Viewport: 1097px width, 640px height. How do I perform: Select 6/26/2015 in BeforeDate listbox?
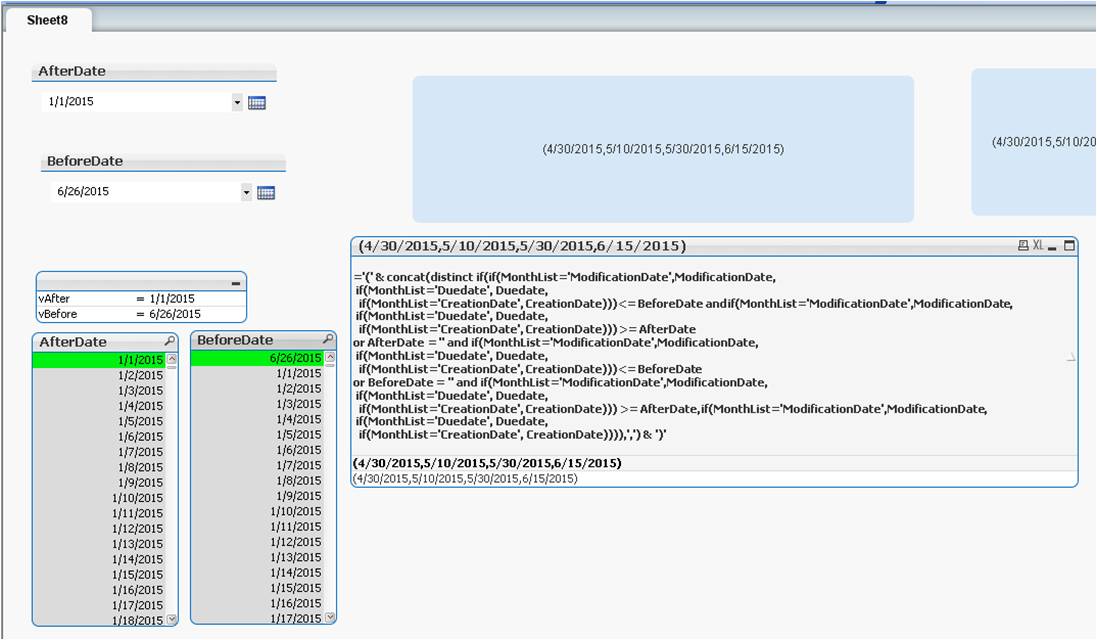pyautogui.click(x=257, y=357)
